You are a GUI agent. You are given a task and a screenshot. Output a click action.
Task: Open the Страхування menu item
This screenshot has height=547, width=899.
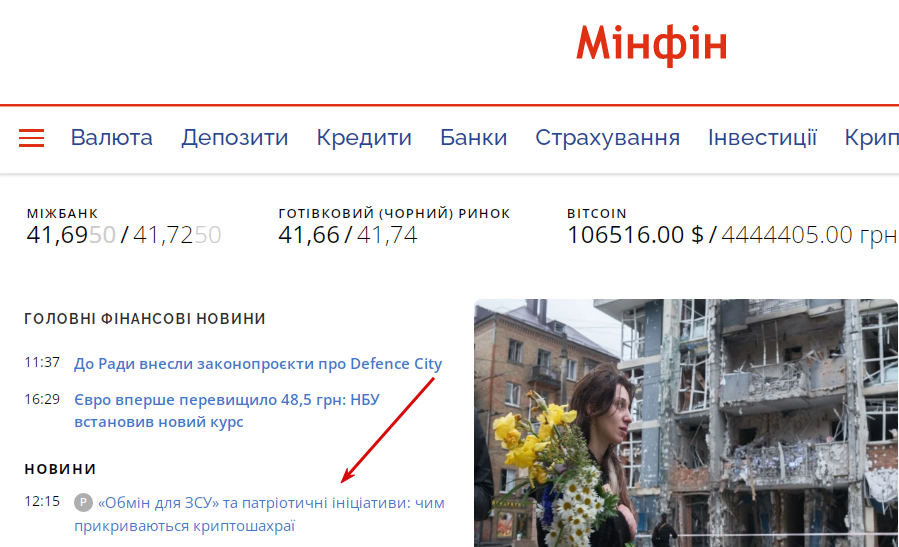608,138
